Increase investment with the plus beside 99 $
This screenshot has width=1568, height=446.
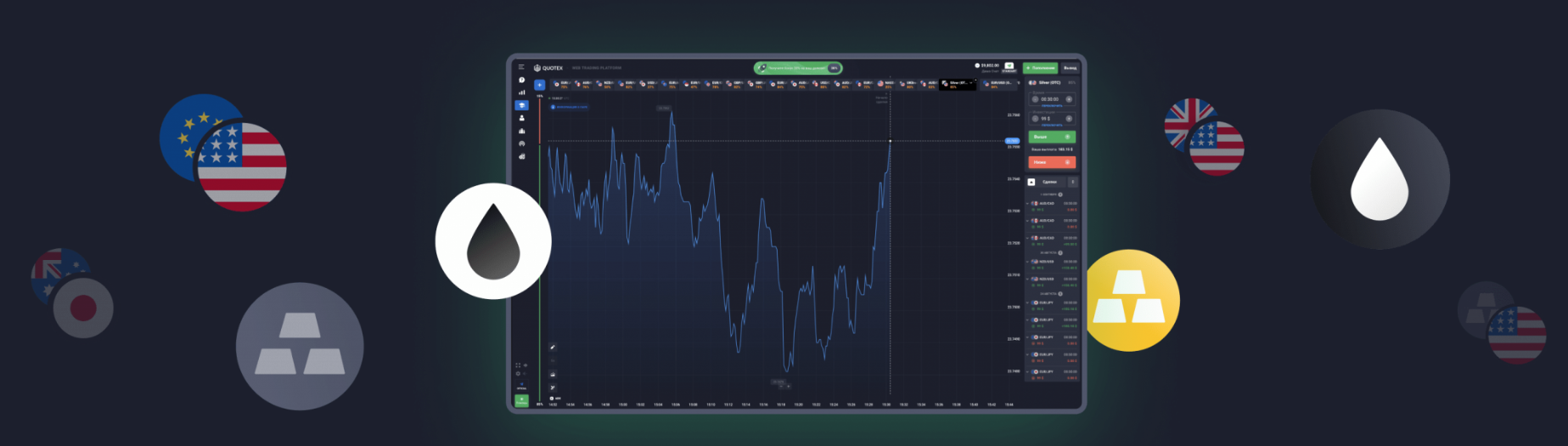point(1069,119)
